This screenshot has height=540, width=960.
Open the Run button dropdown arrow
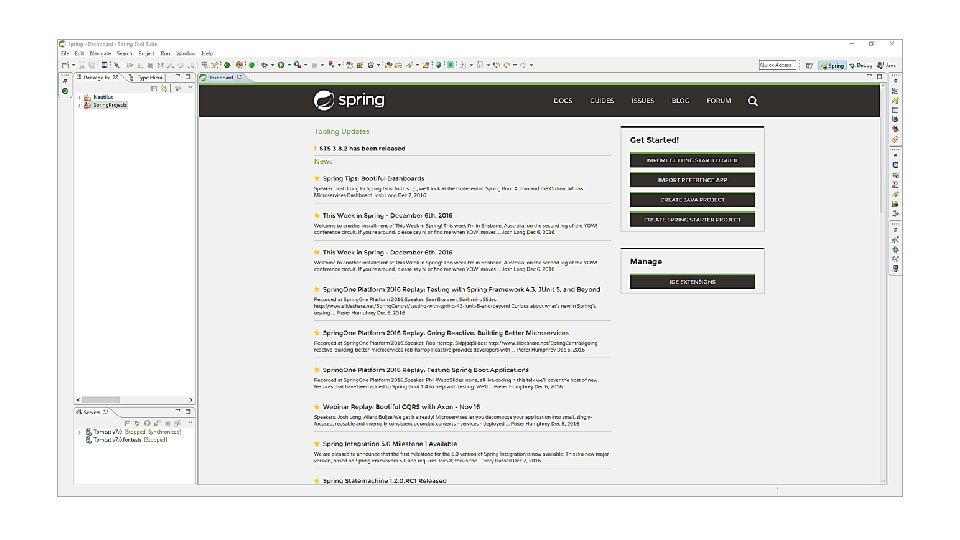pyautogui.click(x=290, y=65)
